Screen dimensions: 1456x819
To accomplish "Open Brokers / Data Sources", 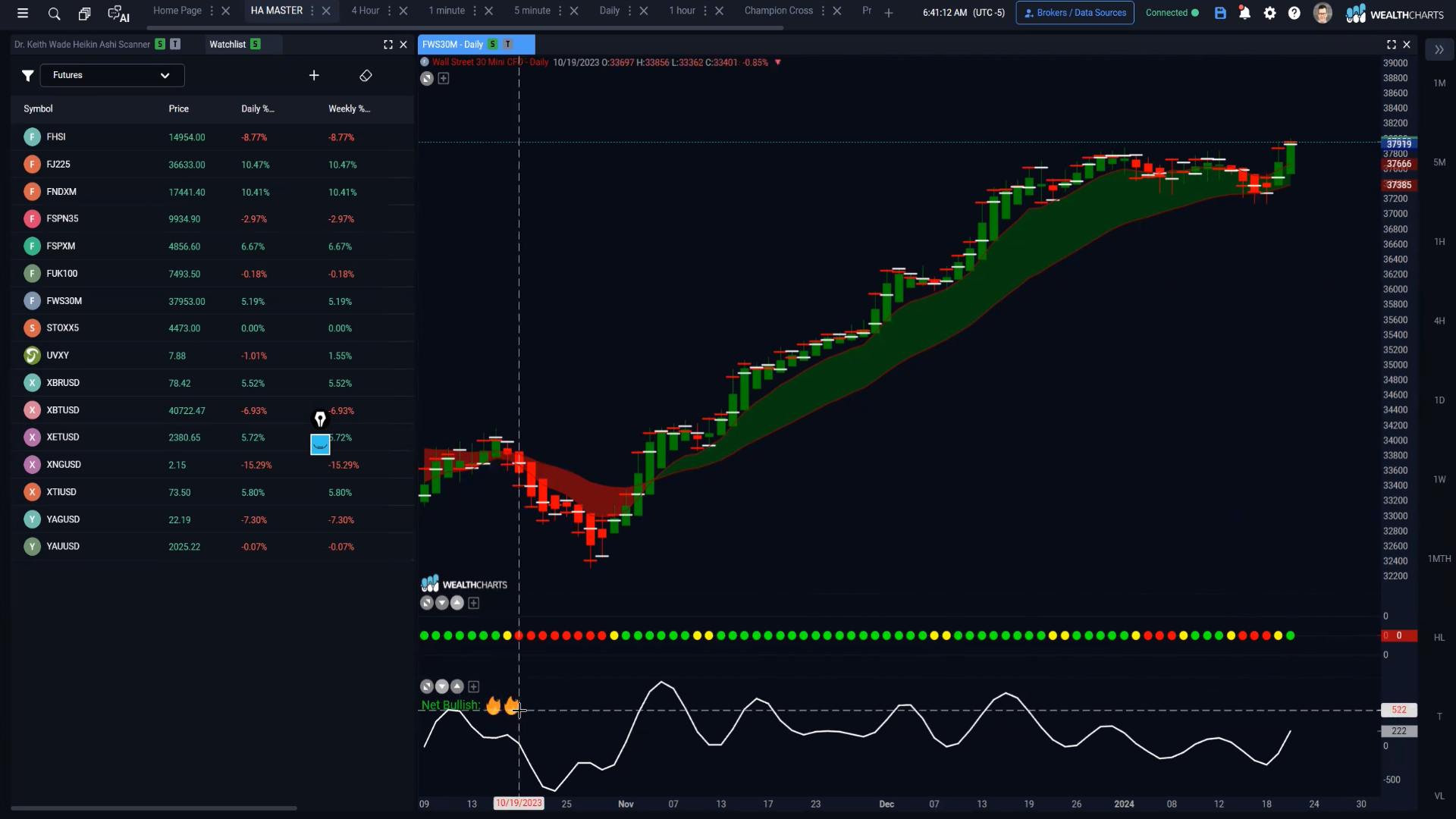I will coord(1075,13).
